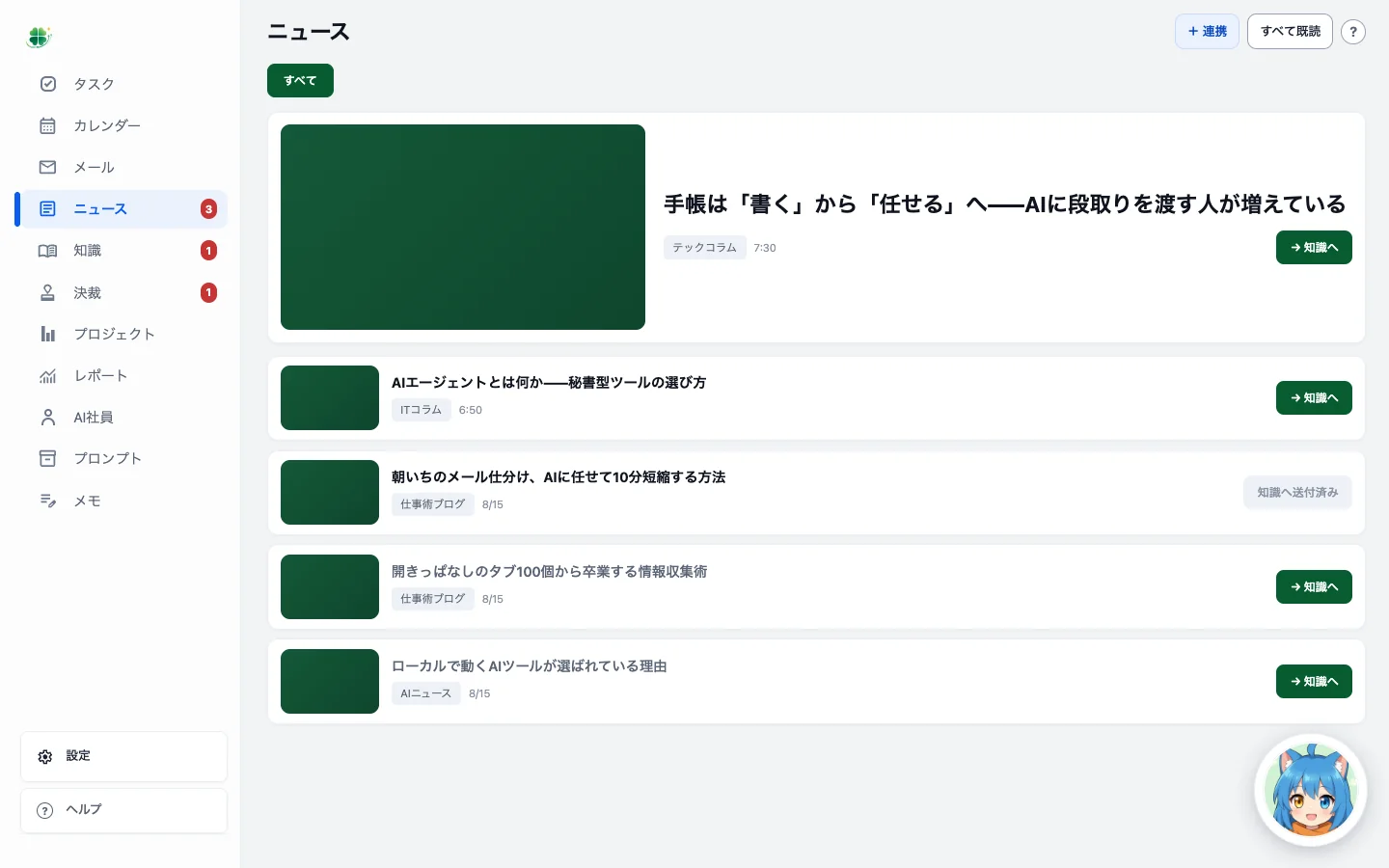
Task: Select the ニュース sidebar icon
Action: coord(48,208)
